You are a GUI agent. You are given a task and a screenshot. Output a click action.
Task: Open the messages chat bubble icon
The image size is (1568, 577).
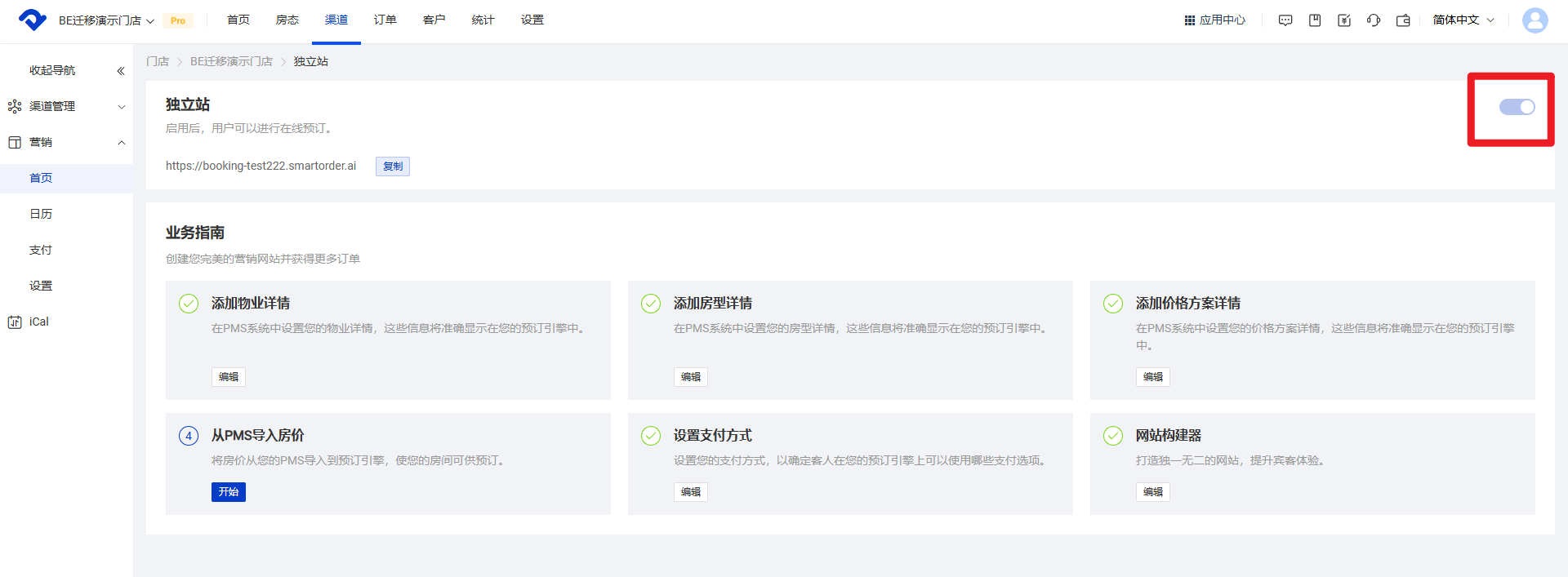click(x=1285, y=20)
